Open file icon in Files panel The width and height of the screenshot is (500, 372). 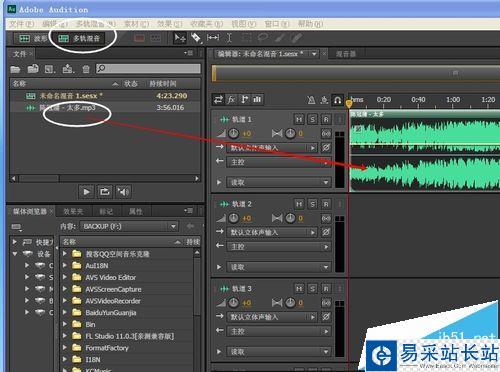(x=15, y=69)
